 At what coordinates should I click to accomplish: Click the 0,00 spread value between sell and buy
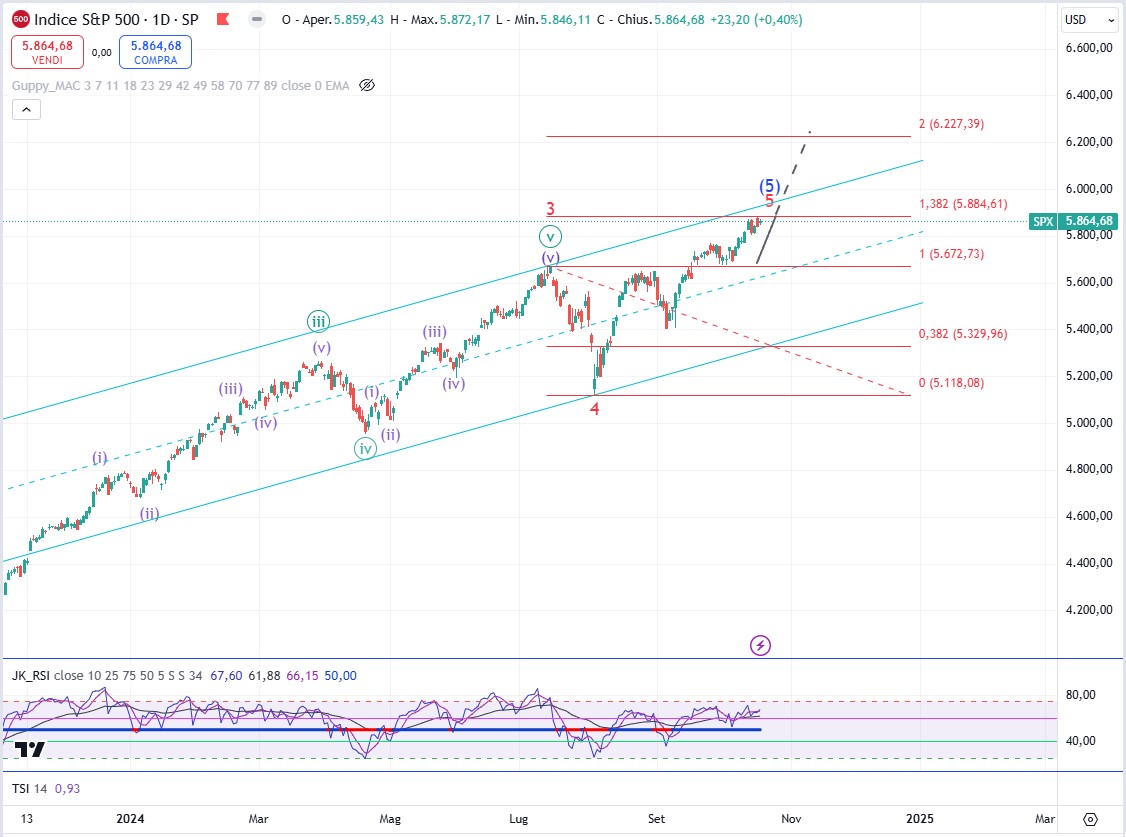click(101, 52)
